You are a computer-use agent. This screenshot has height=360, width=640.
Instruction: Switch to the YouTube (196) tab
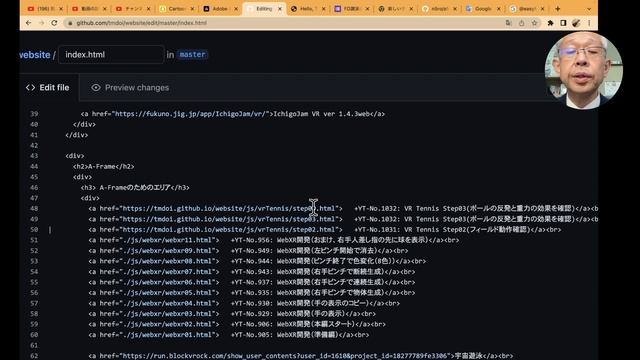(45, 9)
